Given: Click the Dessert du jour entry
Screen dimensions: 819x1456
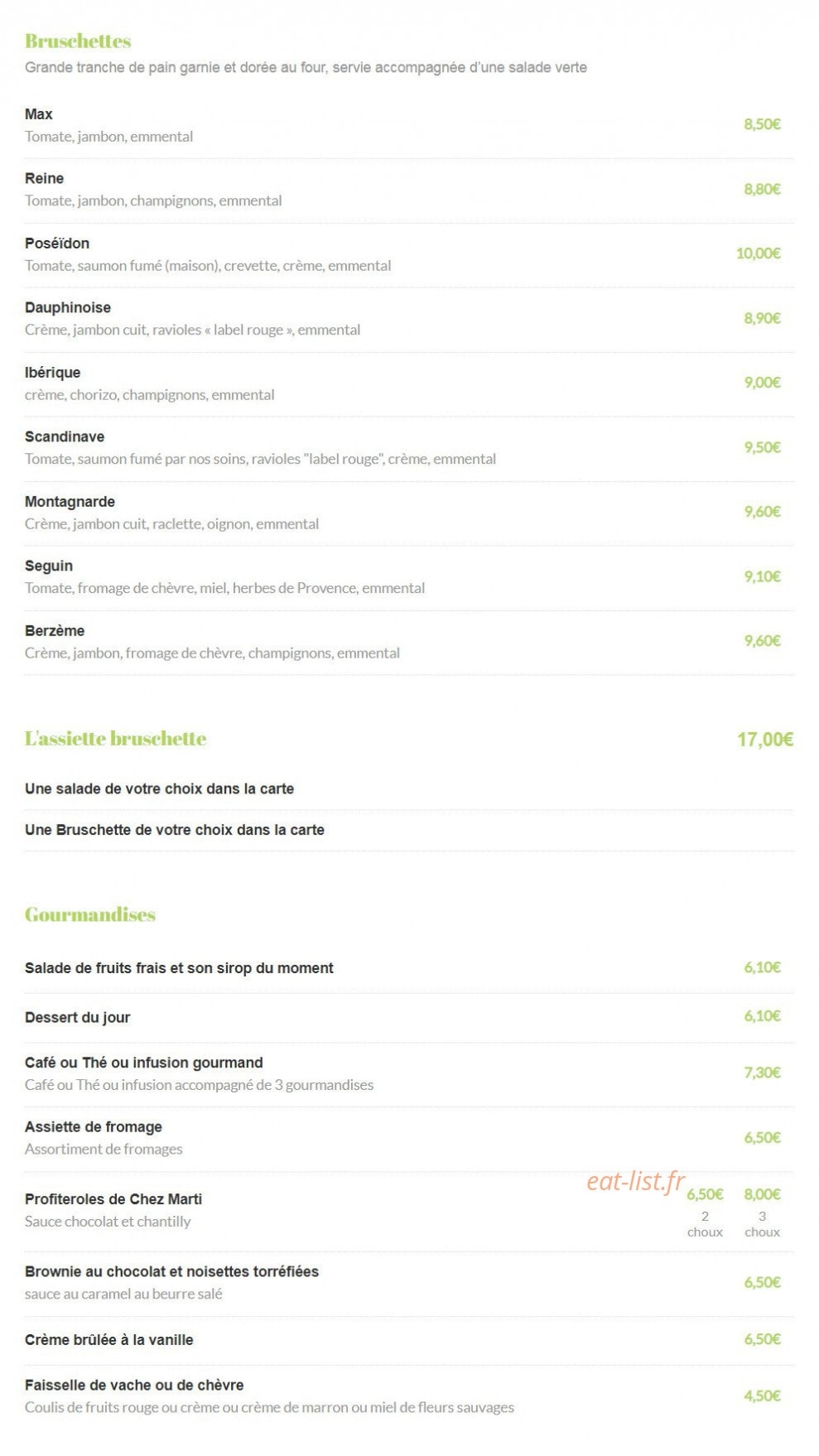Looking at the screenshot, I should point(77,1017).
